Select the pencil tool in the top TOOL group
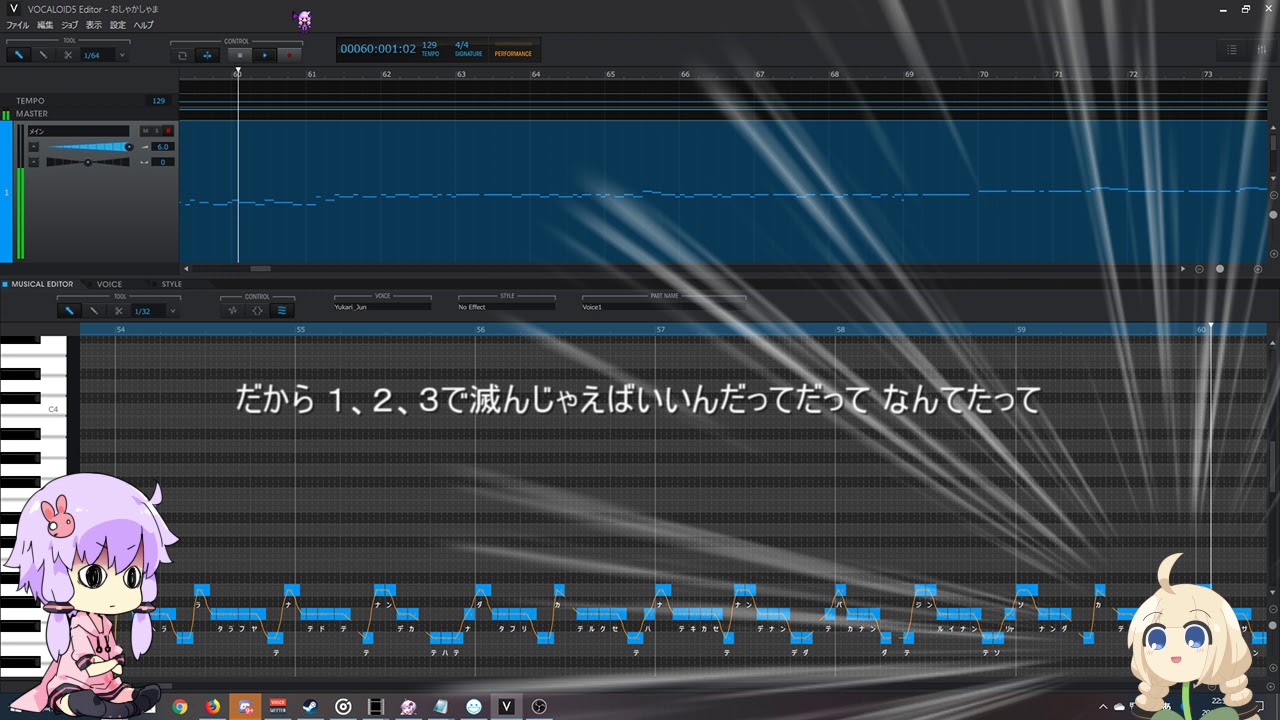The width and height of the screenshot is (1280, 720). 18,55
